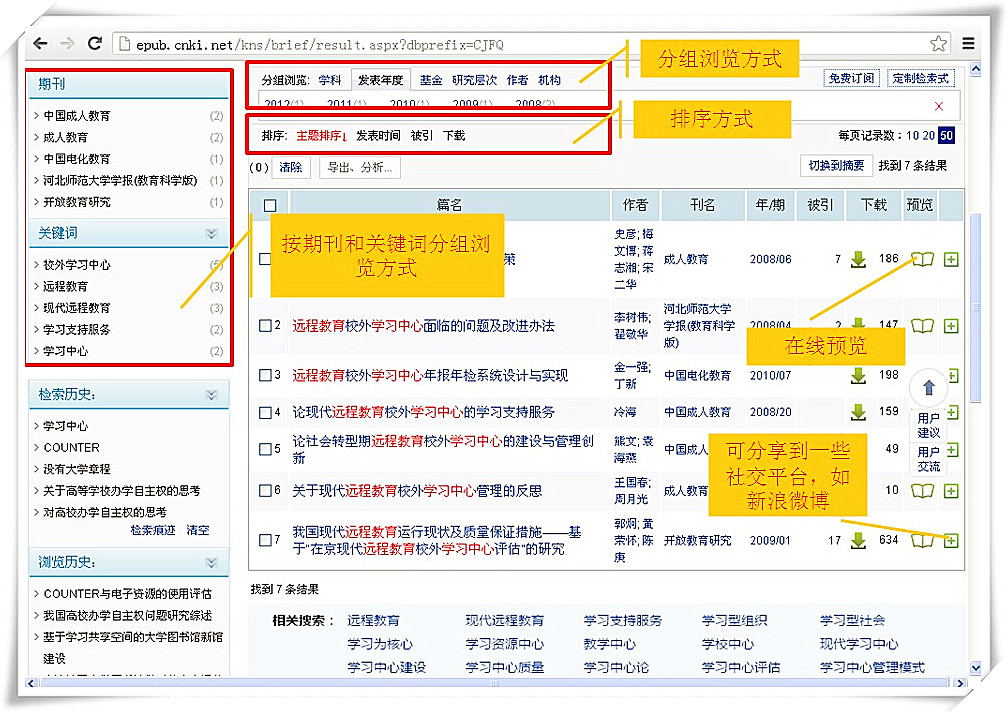Check the box for article 6
The height and width of the screenshot is (712, 1008).
[265, 491]
